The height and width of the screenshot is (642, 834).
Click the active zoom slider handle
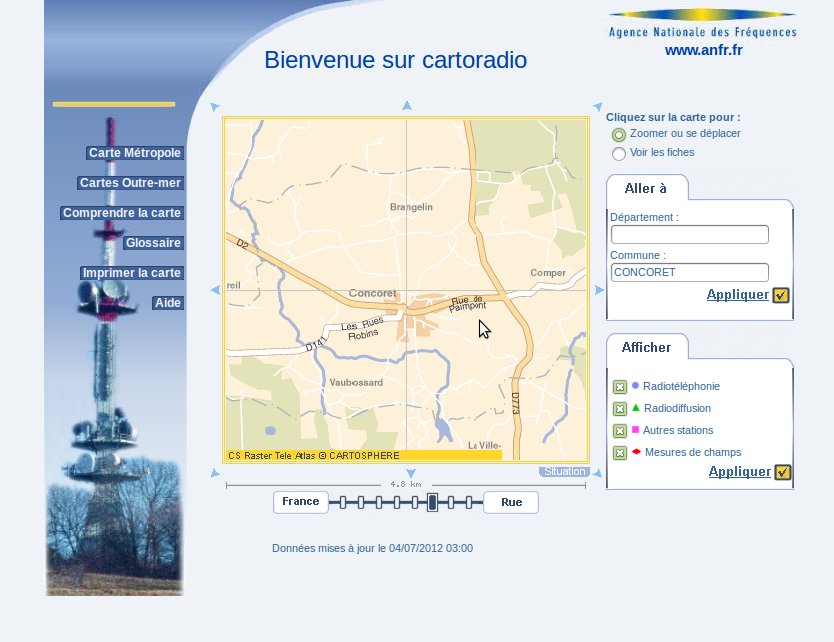coord(432,502)
